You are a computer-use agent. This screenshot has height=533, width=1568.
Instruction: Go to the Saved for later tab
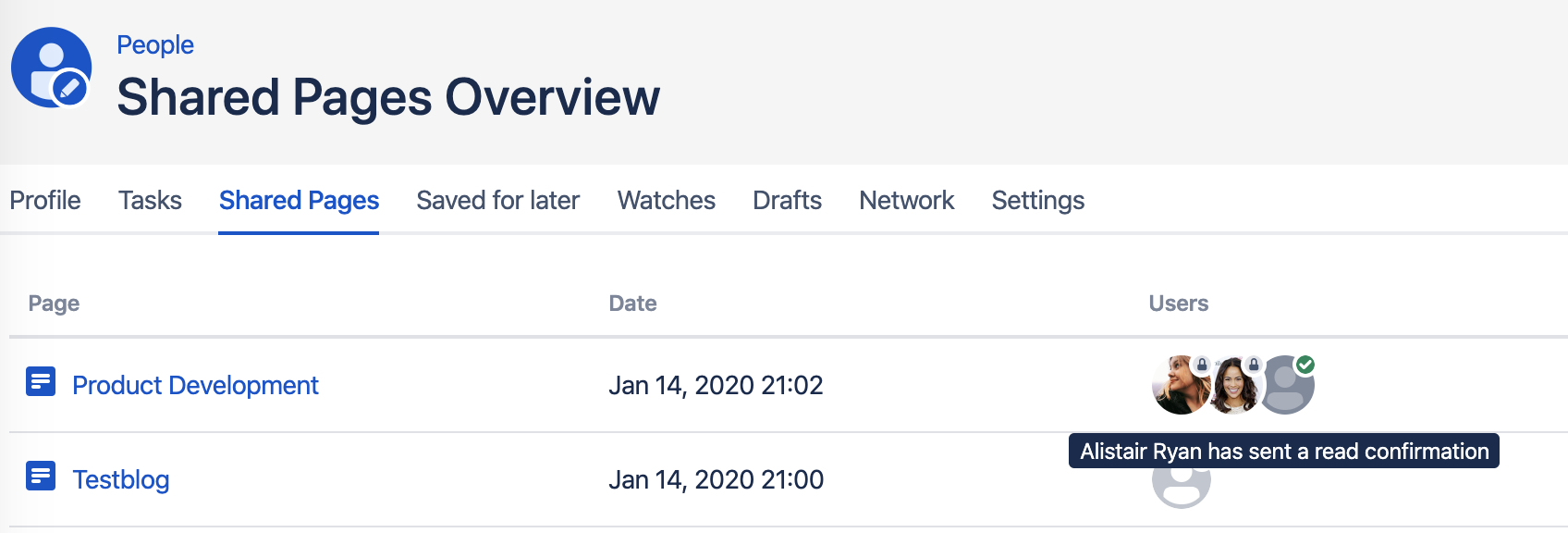(498, 200)
